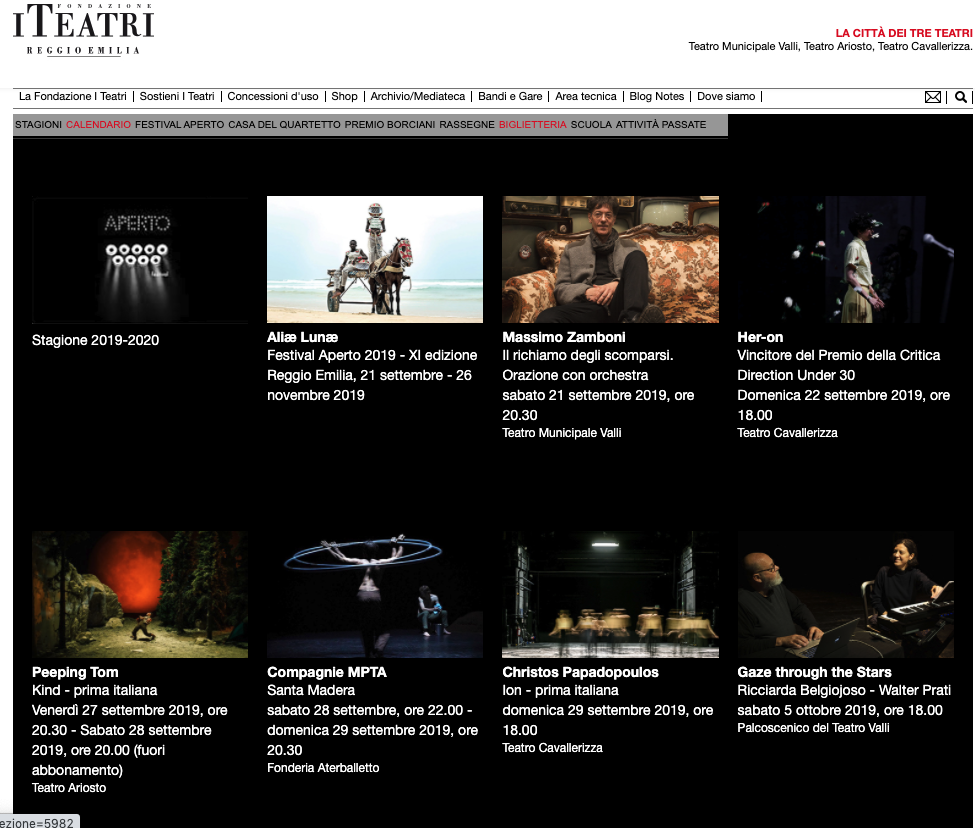Open Archivio/Mediateca menu item
This screenshot has width=975, height=828.
coord(417,96)
